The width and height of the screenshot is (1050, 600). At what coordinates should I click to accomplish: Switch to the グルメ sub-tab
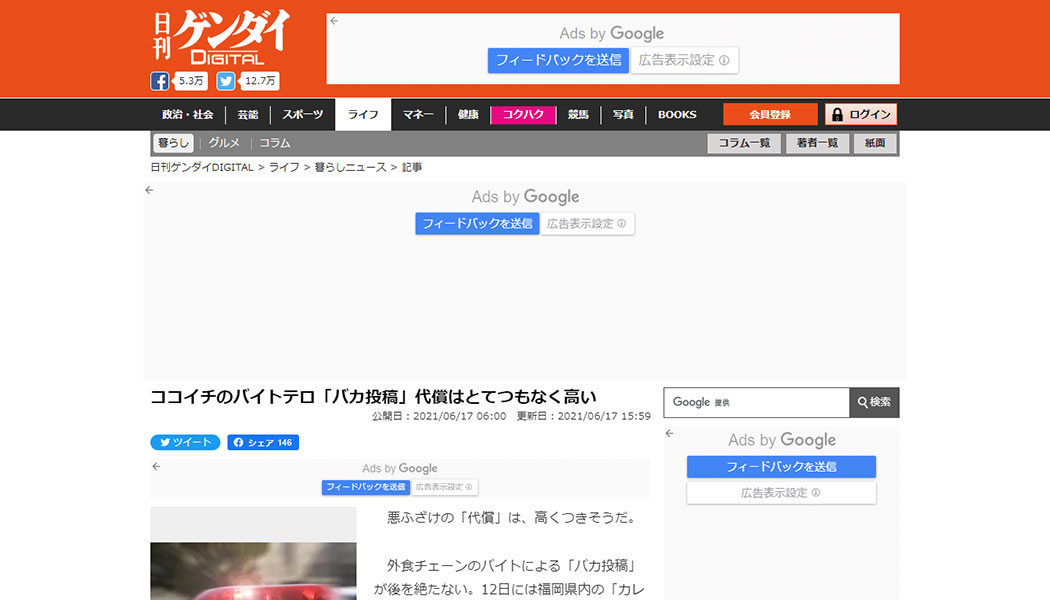[224, 143]
